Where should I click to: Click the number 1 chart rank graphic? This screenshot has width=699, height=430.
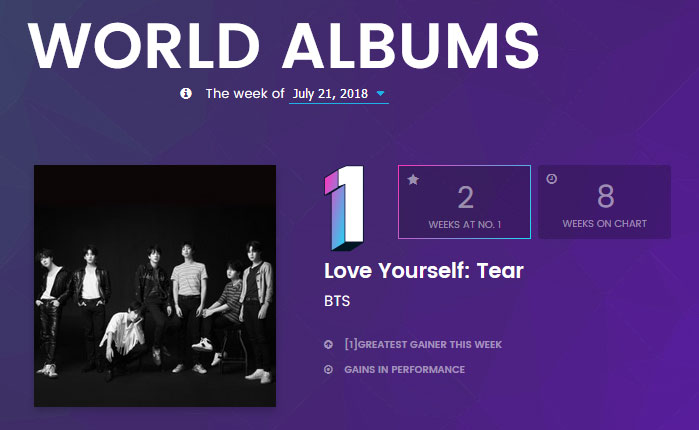tap(345, 207)
